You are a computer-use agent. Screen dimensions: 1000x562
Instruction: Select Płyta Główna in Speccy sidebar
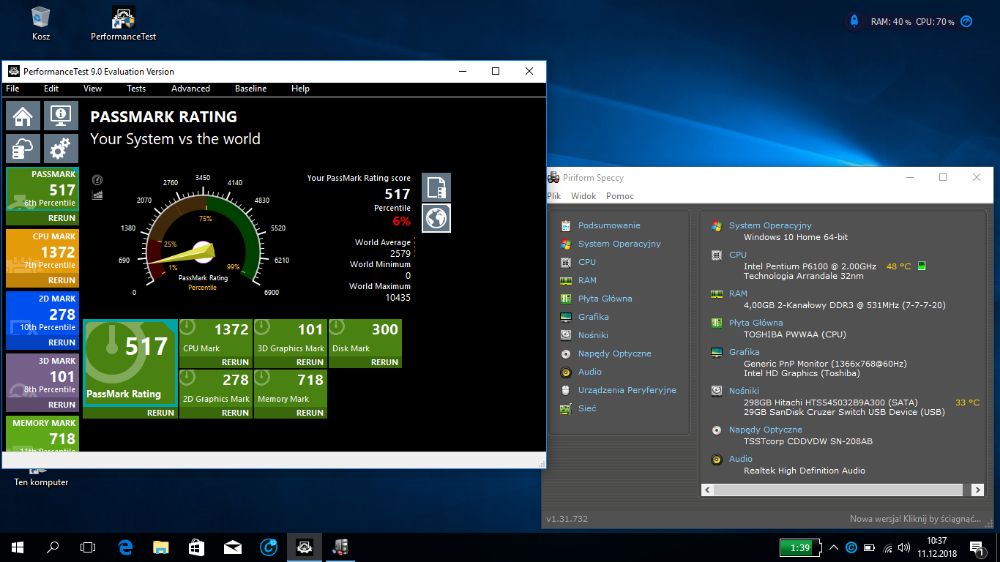[605, 299]
